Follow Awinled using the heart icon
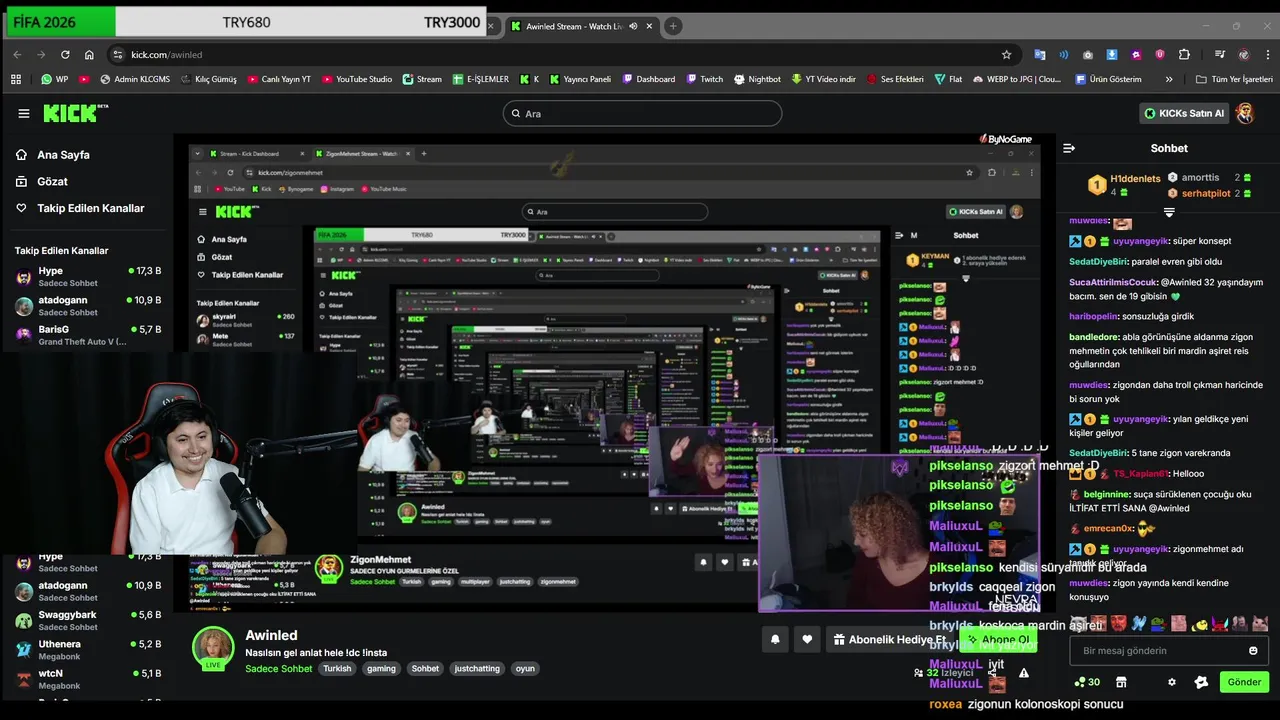1280x720 pixels. tap(807, 639)
